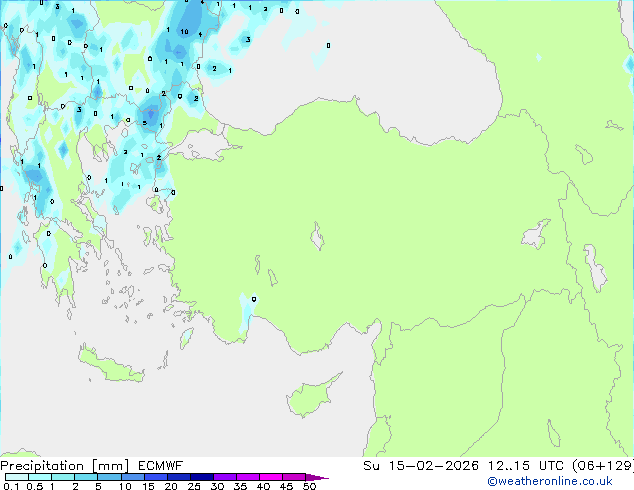
Task: Click the "10" precipitation value at top
Action: click(x=185, y=32)
